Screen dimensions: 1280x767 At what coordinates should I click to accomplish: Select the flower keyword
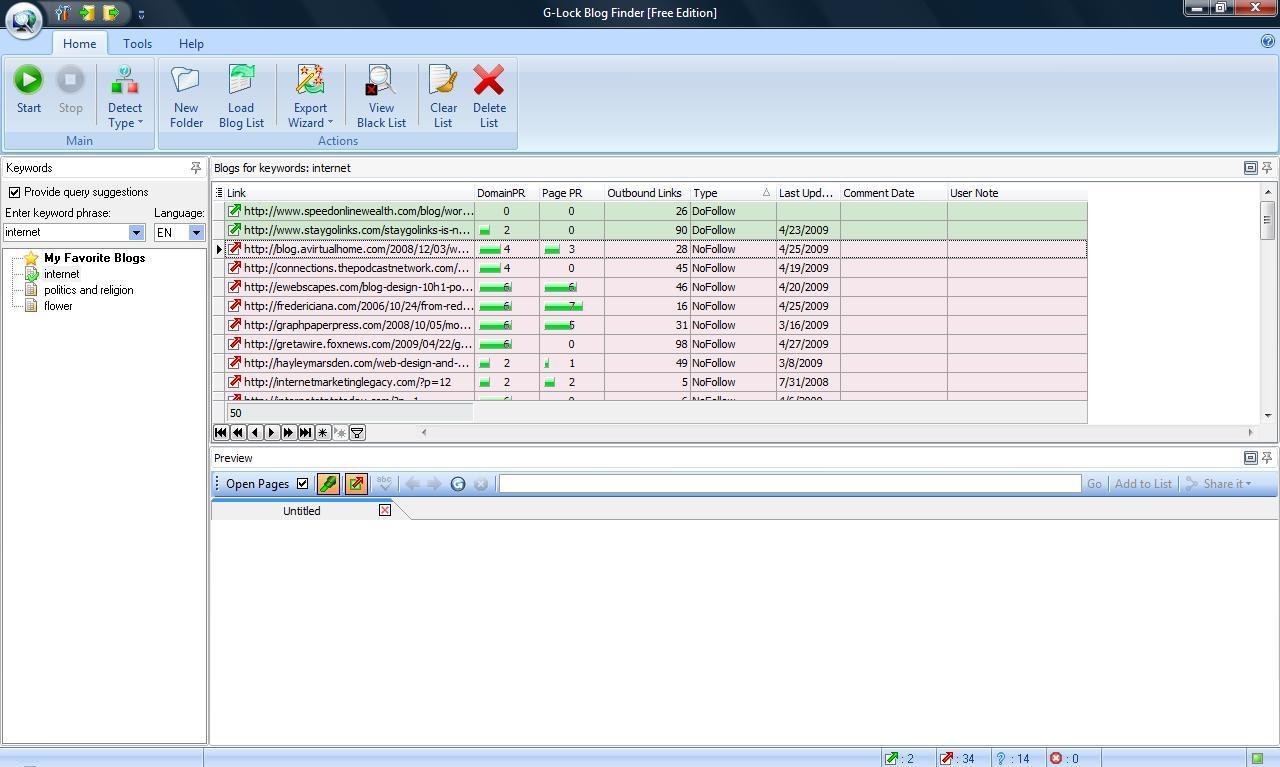pyautogui.click(x=58, y=306)
